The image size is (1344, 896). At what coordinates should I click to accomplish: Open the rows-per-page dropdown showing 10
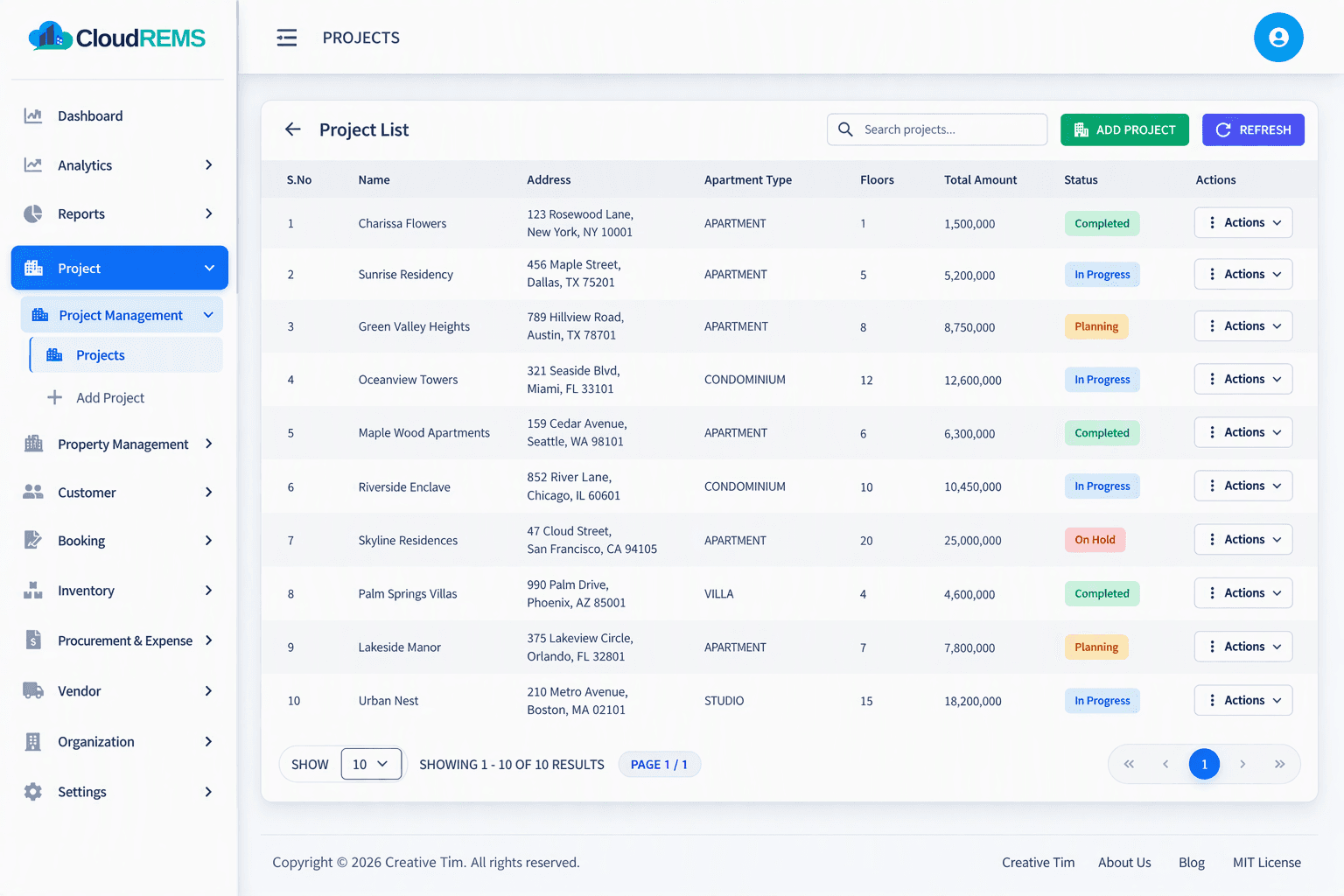coord(371,764)
